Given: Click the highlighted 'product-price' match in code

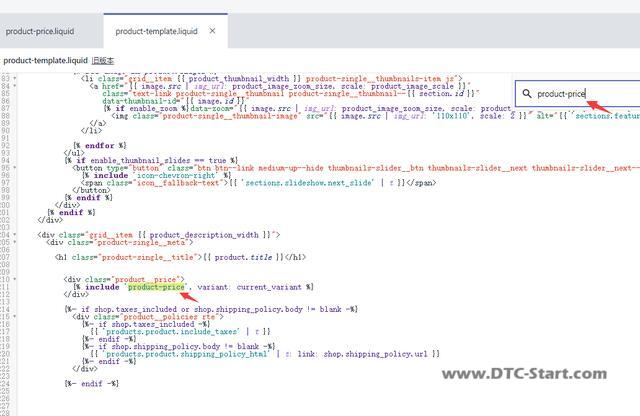Looking at the screenshot, I should (156, 287).
